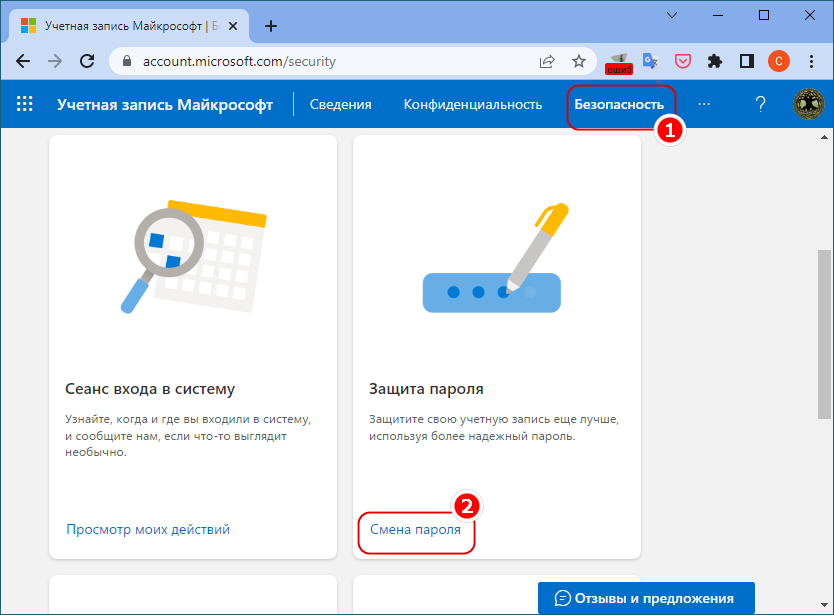The height and width of the screenshot is (615, 834).
Task: Open the Microsoft app launcher grid
Action: (x=24, y=104)
